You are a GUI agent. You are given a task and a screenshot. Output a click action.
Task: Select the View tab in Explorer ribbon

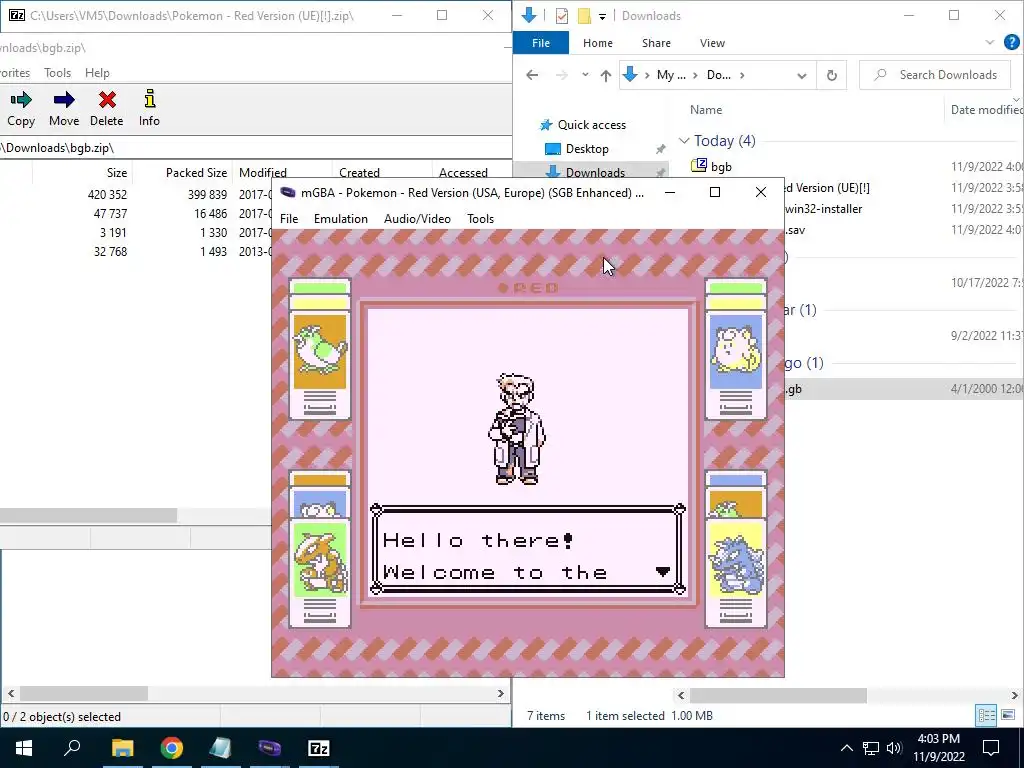tap(712, 43)
